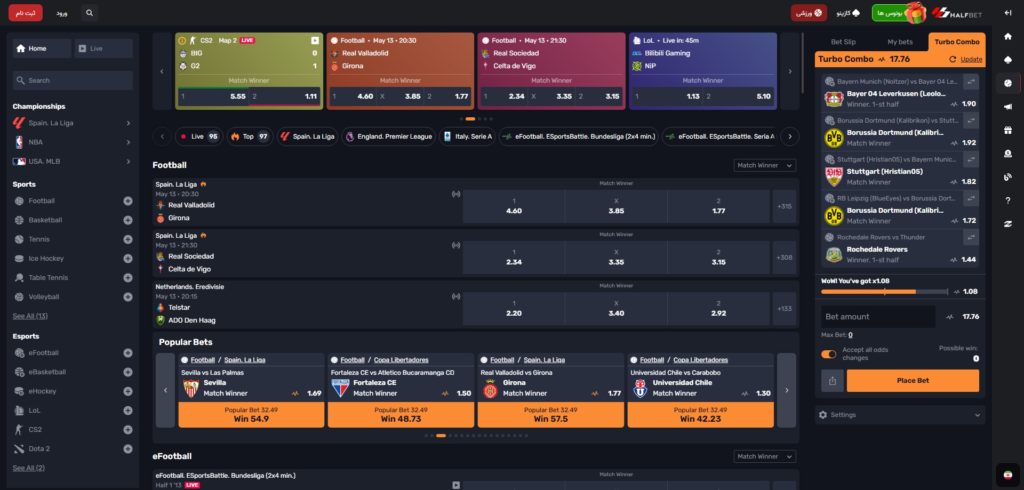Open Football Match Winner dropdown

(x=764, y=165)
